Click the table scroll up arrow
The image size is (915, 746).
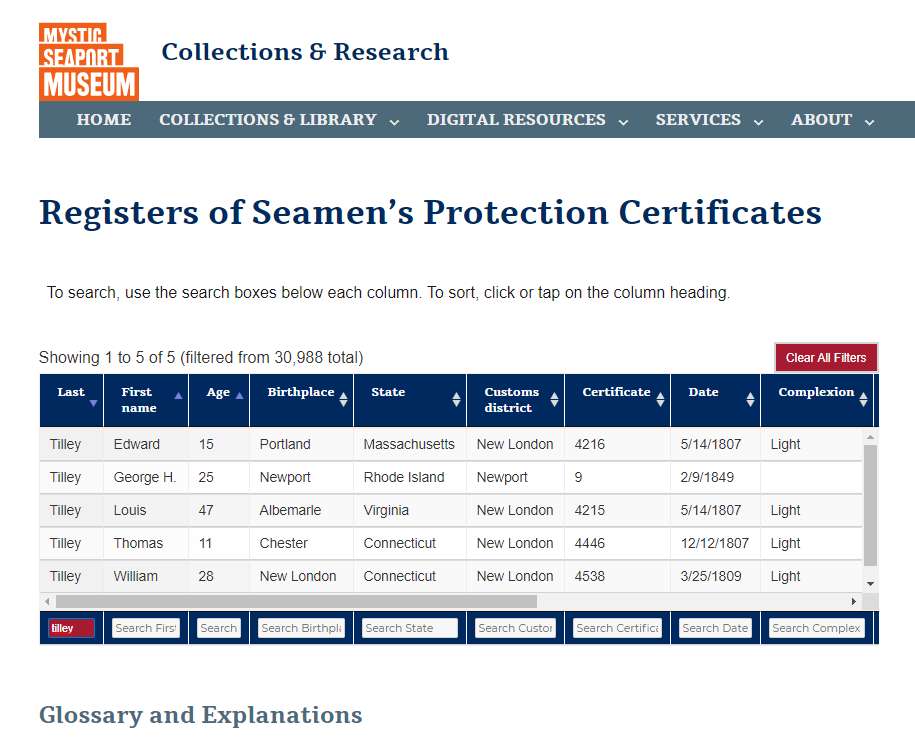pos(870,437)
